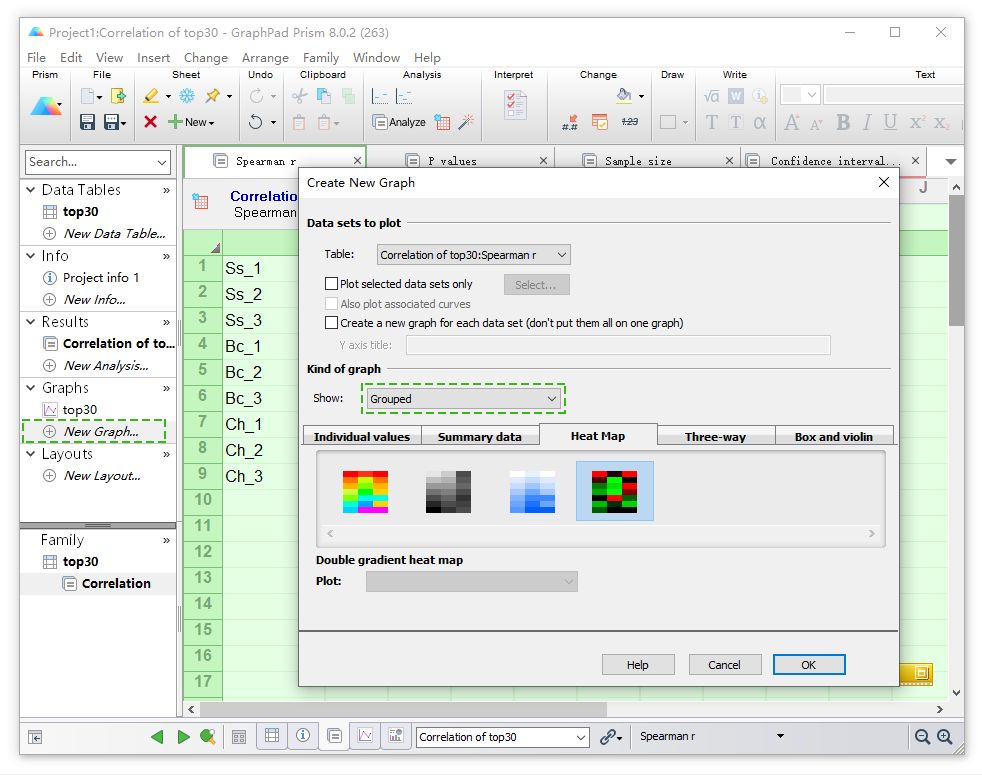982x775 pixels.
Task: Select the rainbow heat map thumbnail
Action: (365, 492)
